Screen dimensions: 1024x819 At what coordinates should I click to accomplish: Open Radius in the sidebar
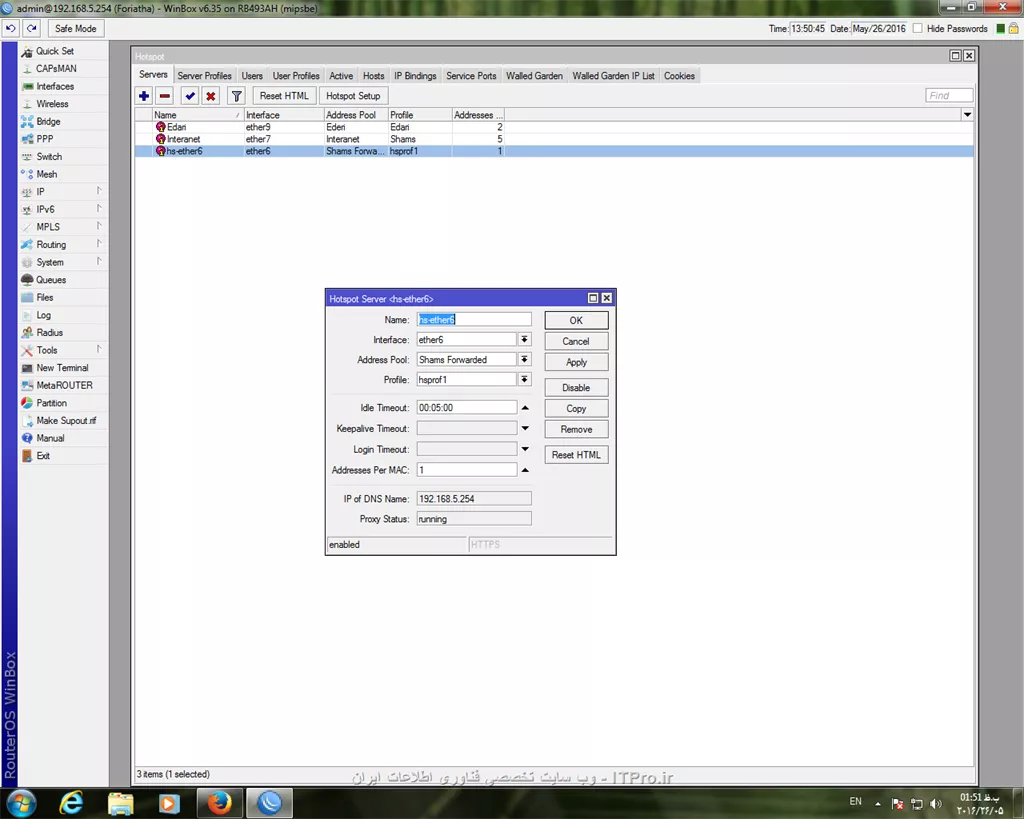point(63,332)
